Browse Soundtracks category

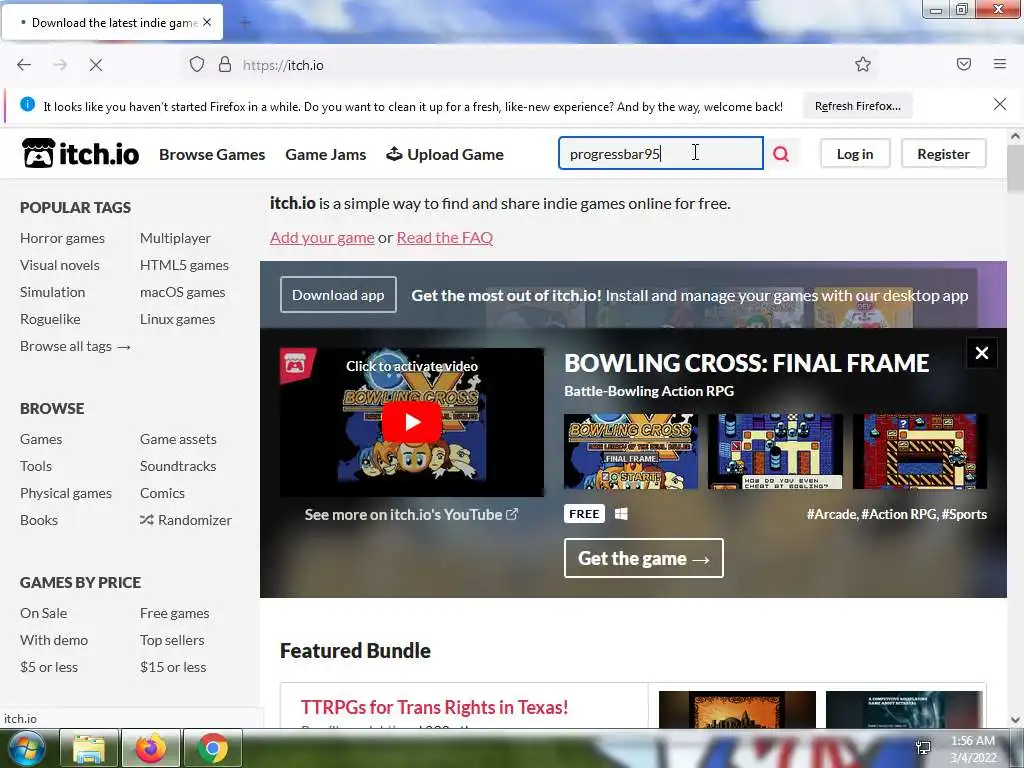click(178, 466)
